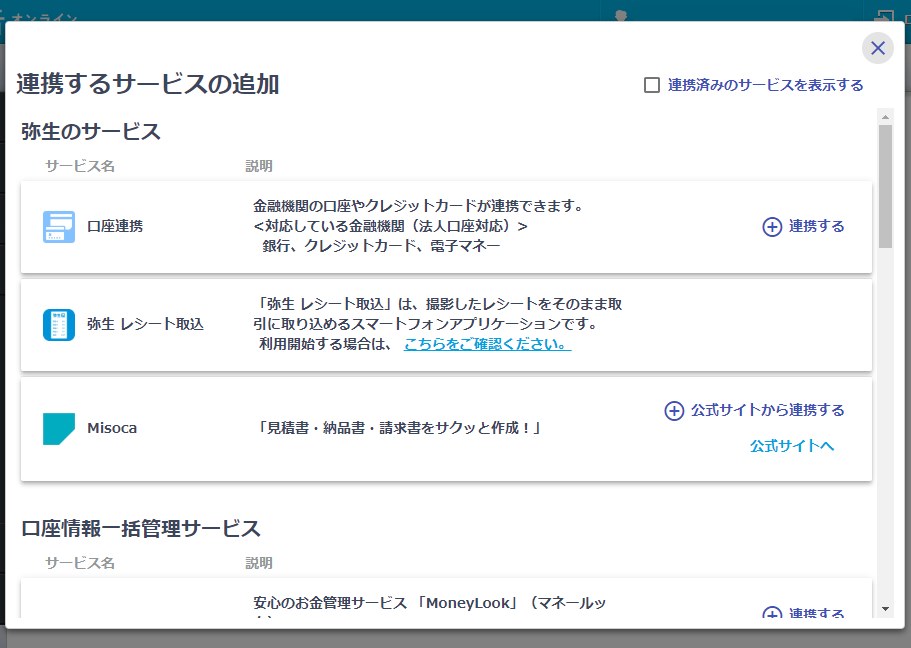
Task: Select the Misoca service name text
Action: pyautogui.click(x=112, y=428)
